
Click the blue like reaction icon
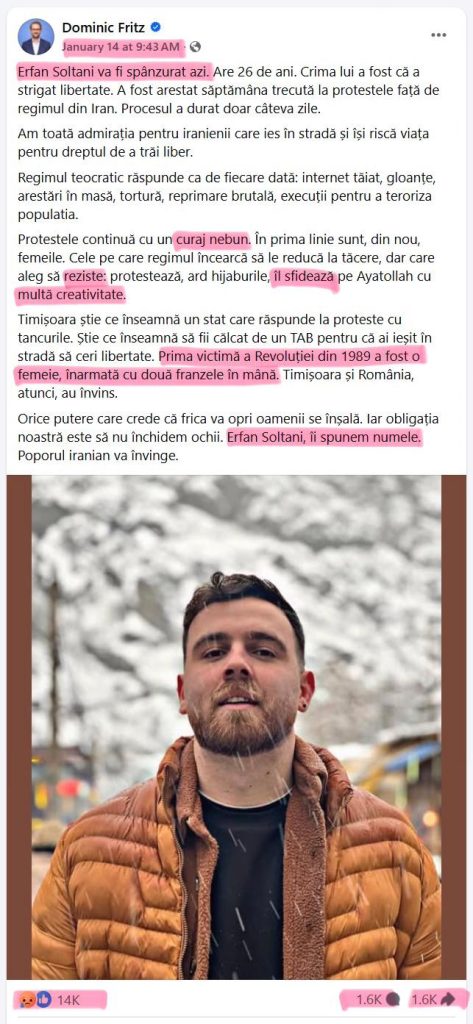[x=43, y=1000]
